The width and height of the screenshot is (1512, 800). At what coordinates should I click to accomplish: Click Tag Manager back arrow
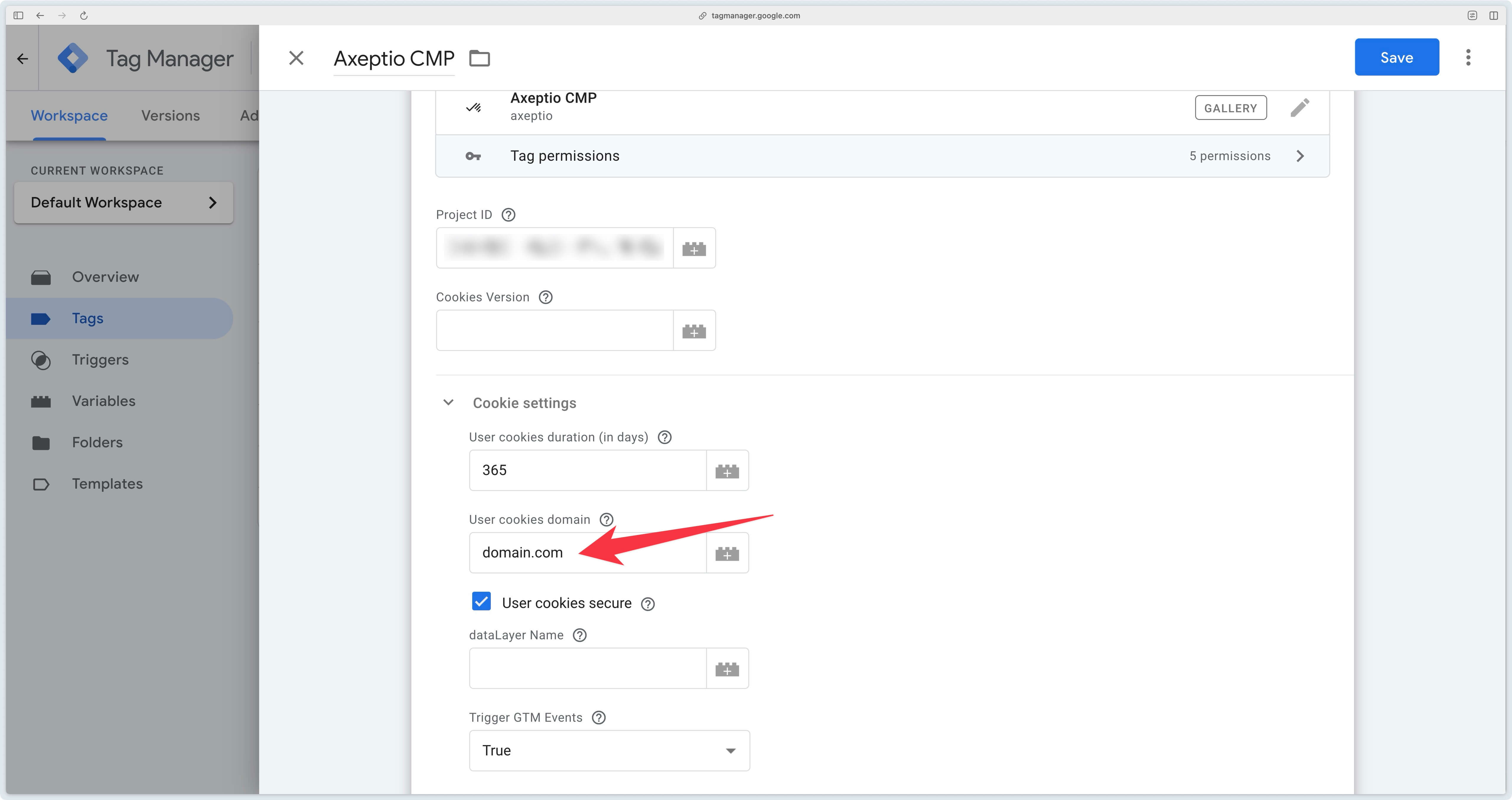pyautogui.click(x=22, y=58)
